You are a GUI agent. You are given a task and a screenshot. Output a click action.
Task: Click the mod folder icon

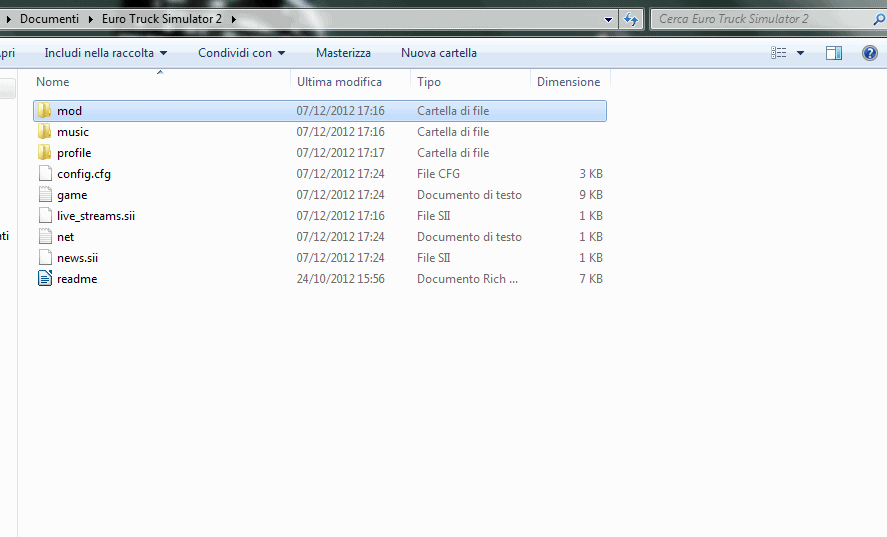tap(44, 111)
